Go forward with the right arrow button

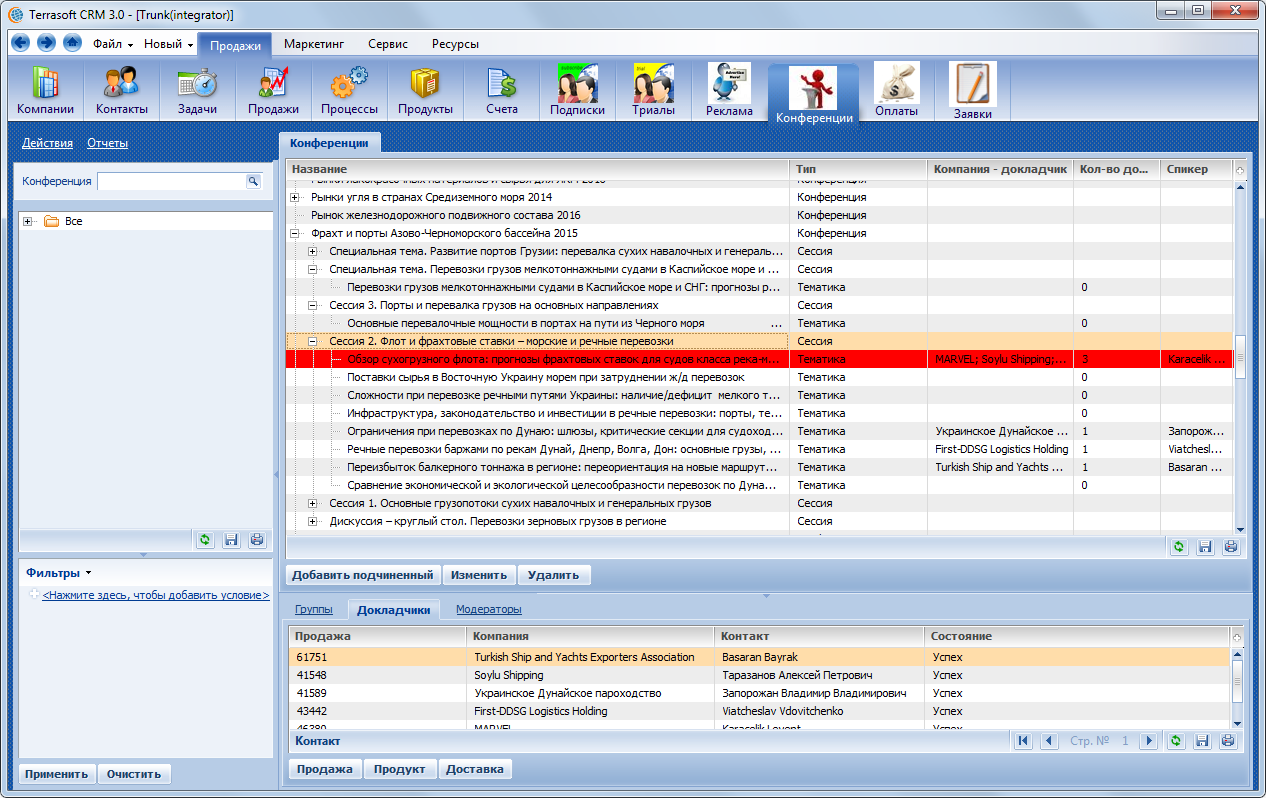(46, 43)
